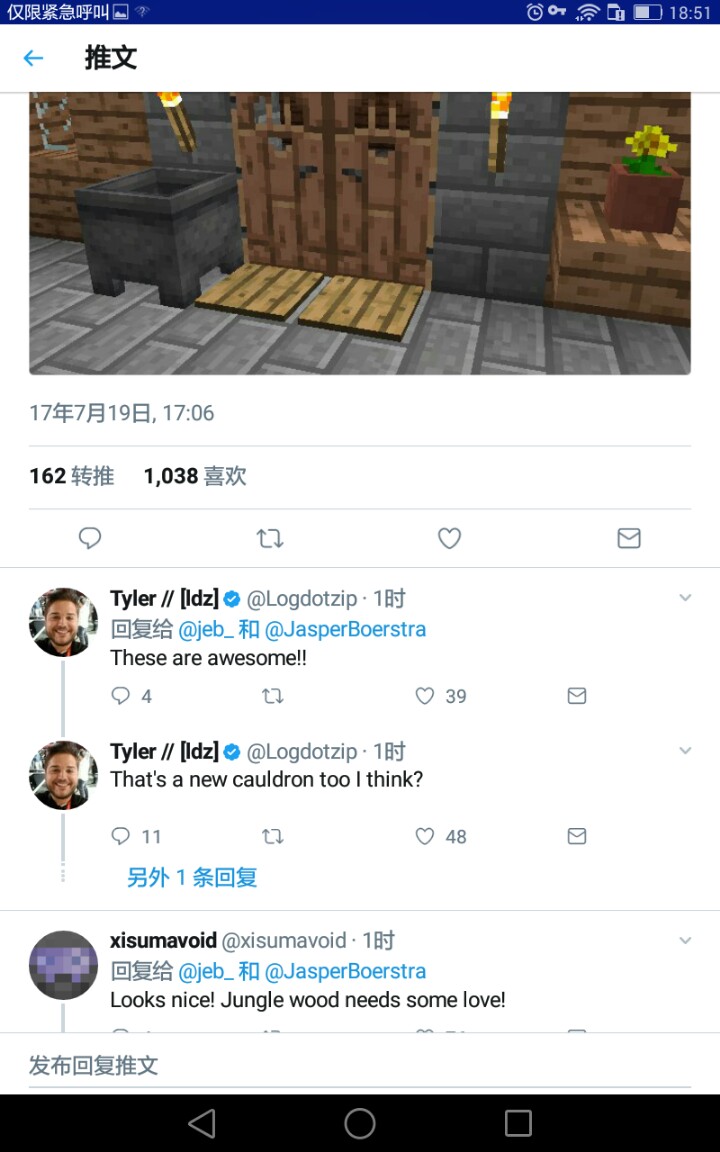Image resolution: width=720 pixels, height=1152 pixels.
Task: Show the 1 additional reply link
Action: tap(192, 877)
